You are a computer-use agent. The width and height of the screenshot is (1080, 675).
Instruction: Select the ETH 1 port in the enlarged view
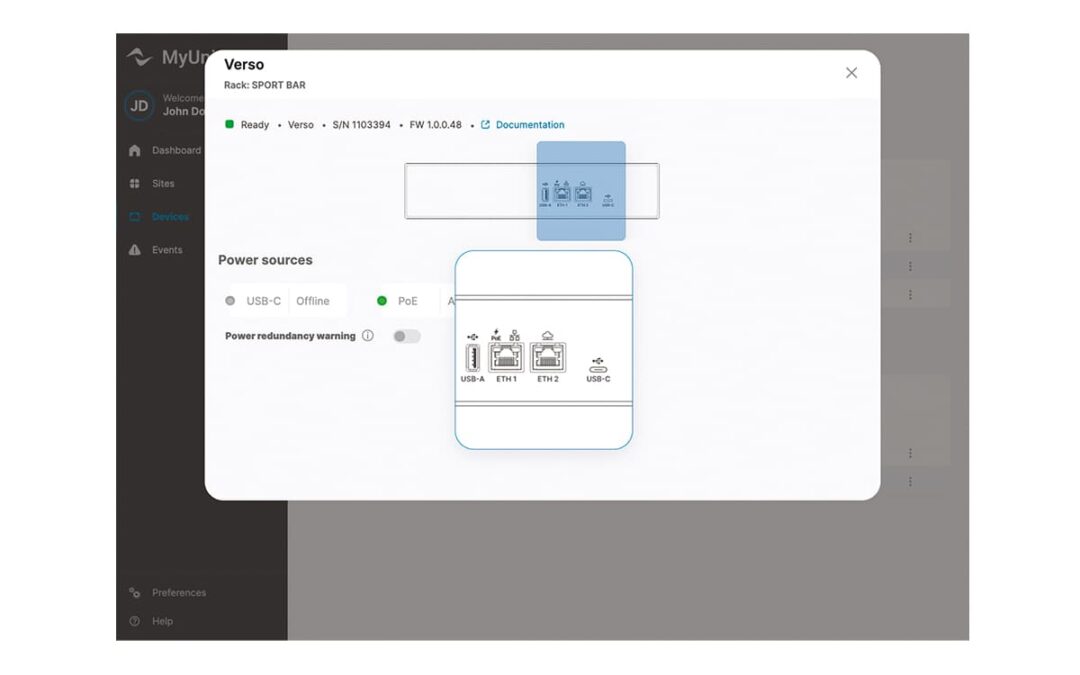(506, 357)
